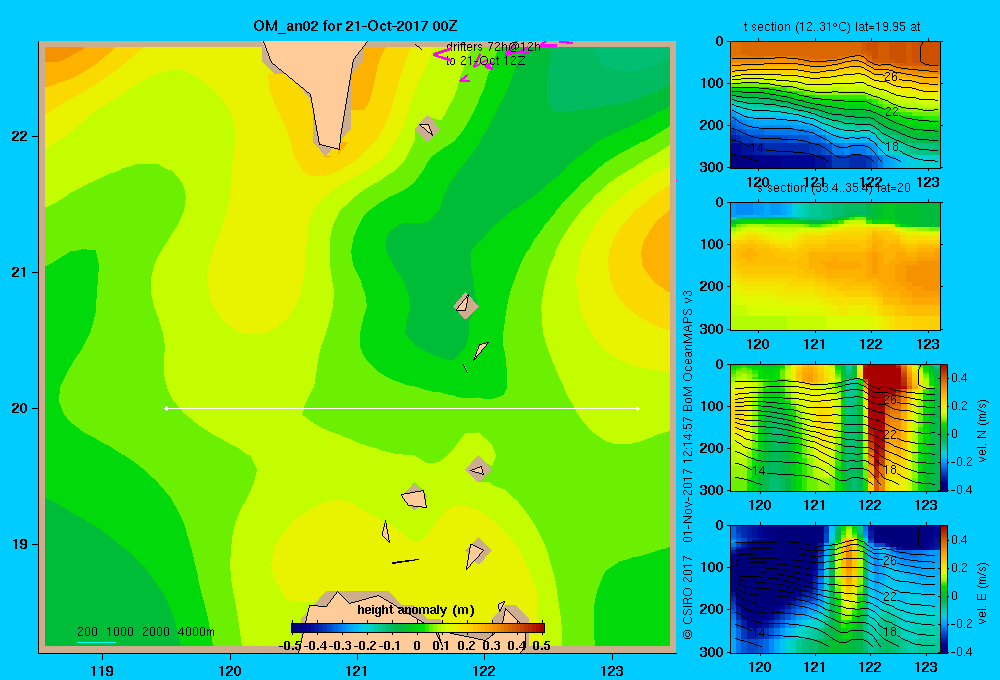
Task: Click the main map latitude label 19
Action: coord(20,544)
